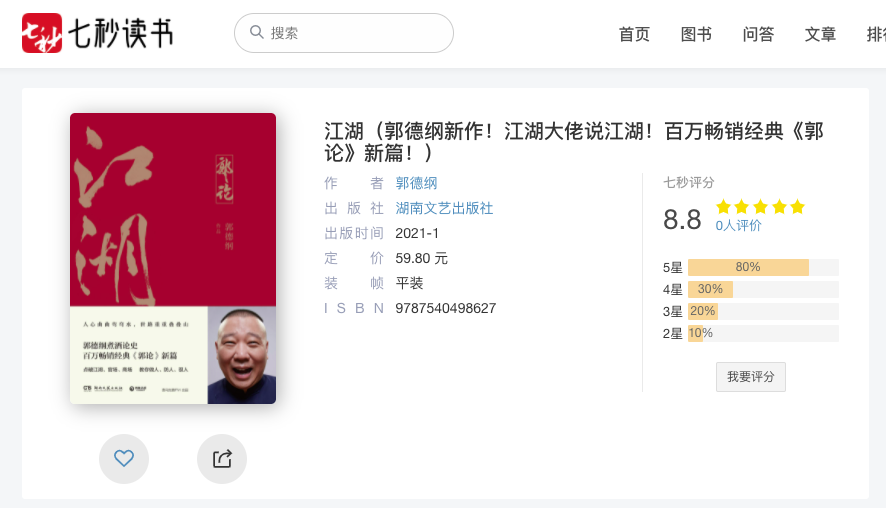
Task: Click the 0人评价 reviews link
Action: coord(739,225)
